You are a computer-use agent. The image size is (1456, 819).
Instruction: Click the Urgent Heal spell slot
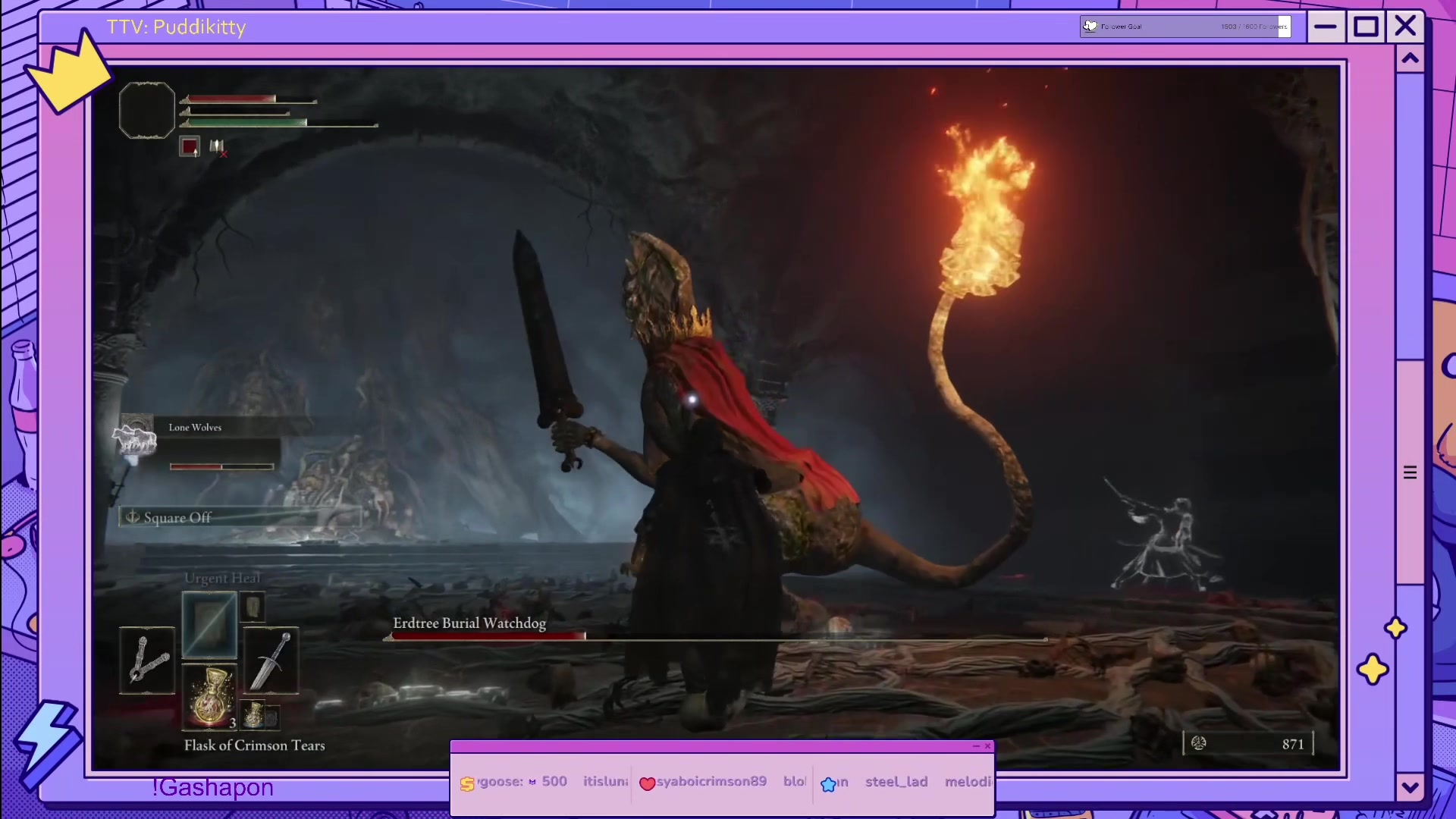209,624
